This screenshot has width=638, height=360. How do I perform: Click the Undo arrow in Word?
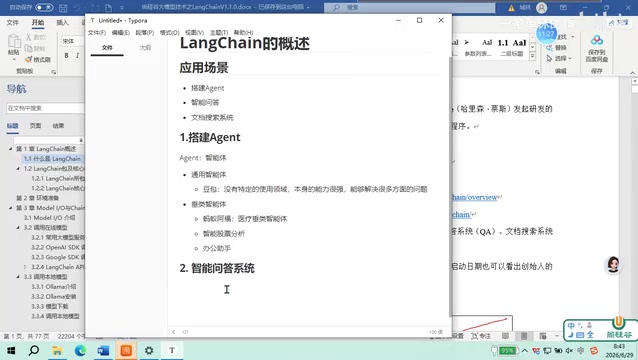pos(77,8)
